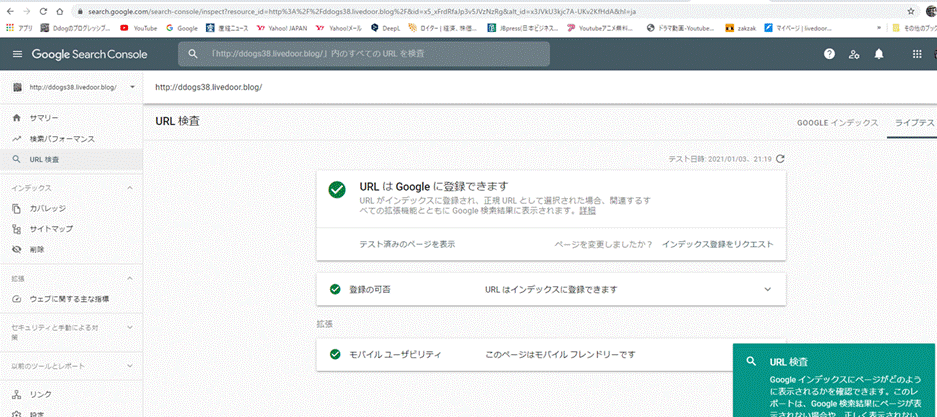Open the user management icon
Screen dimensions: 937x417
pos(854,54)
